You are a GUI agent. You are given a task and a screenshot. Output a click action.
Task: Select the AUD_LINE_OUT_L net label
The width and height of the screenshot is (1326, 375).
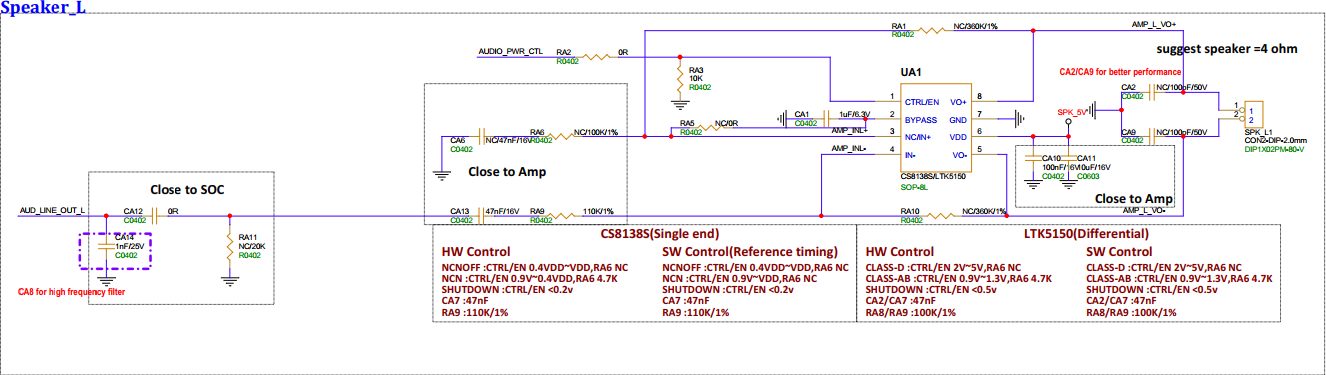53,211
